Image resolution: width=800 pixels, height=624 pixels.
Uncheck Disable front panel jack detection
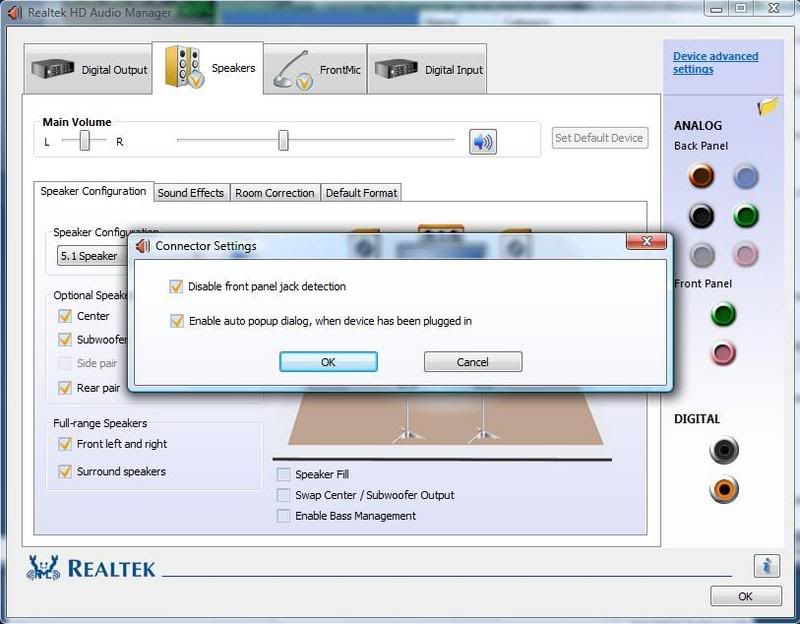tap(176, 286)
